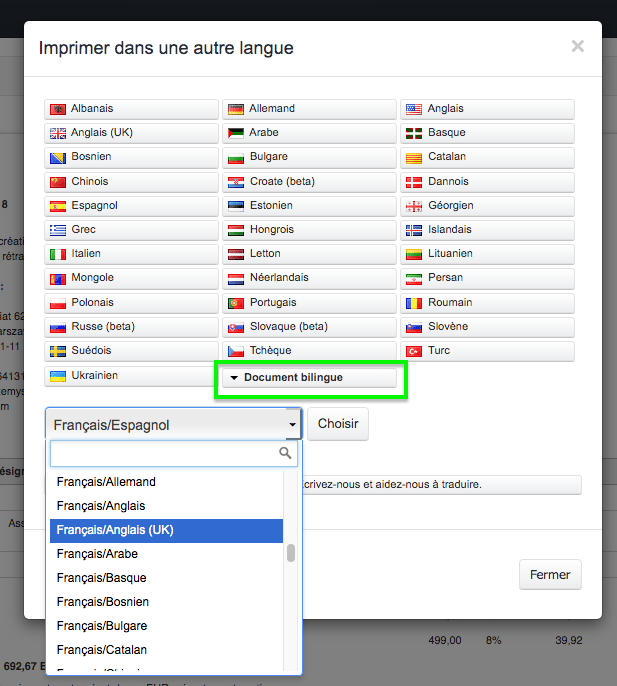Click the Bosnian flag icon
The width and height of the screenshot is (617, 686).
58,158
